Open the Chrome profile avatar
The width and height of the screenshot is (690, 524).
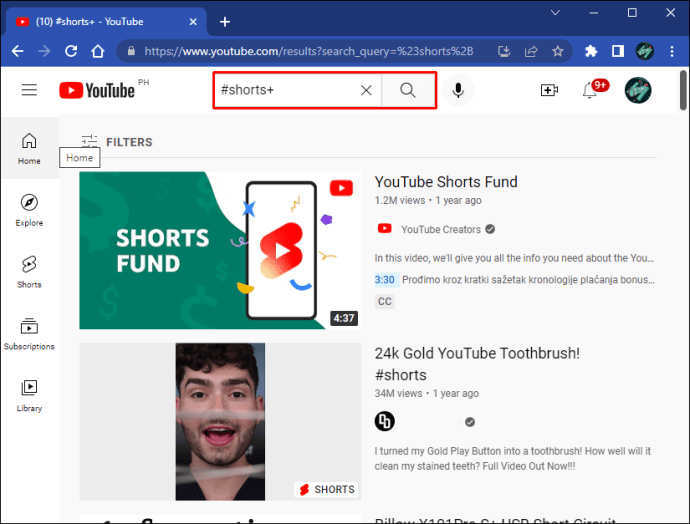(645, 51)
